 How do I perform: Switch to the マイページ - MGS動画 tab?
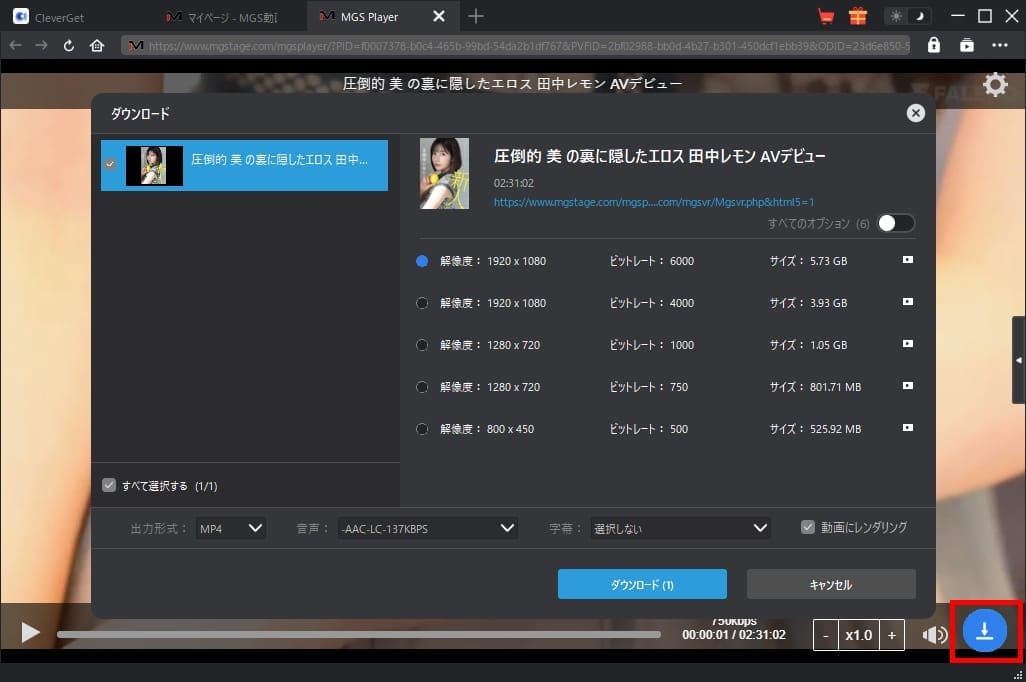[x=224, y=17]
